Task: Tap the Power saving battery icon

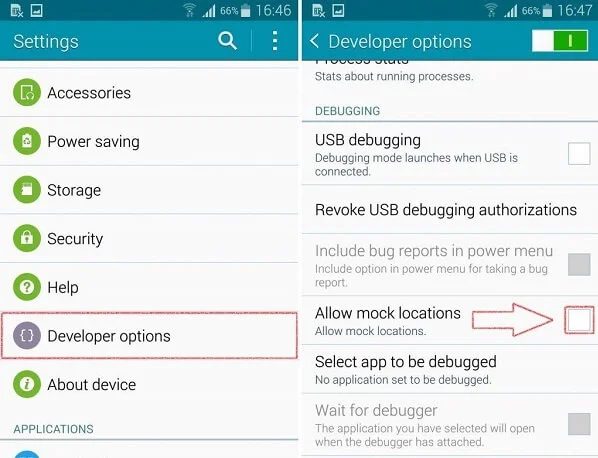Action: coord(27,141)
